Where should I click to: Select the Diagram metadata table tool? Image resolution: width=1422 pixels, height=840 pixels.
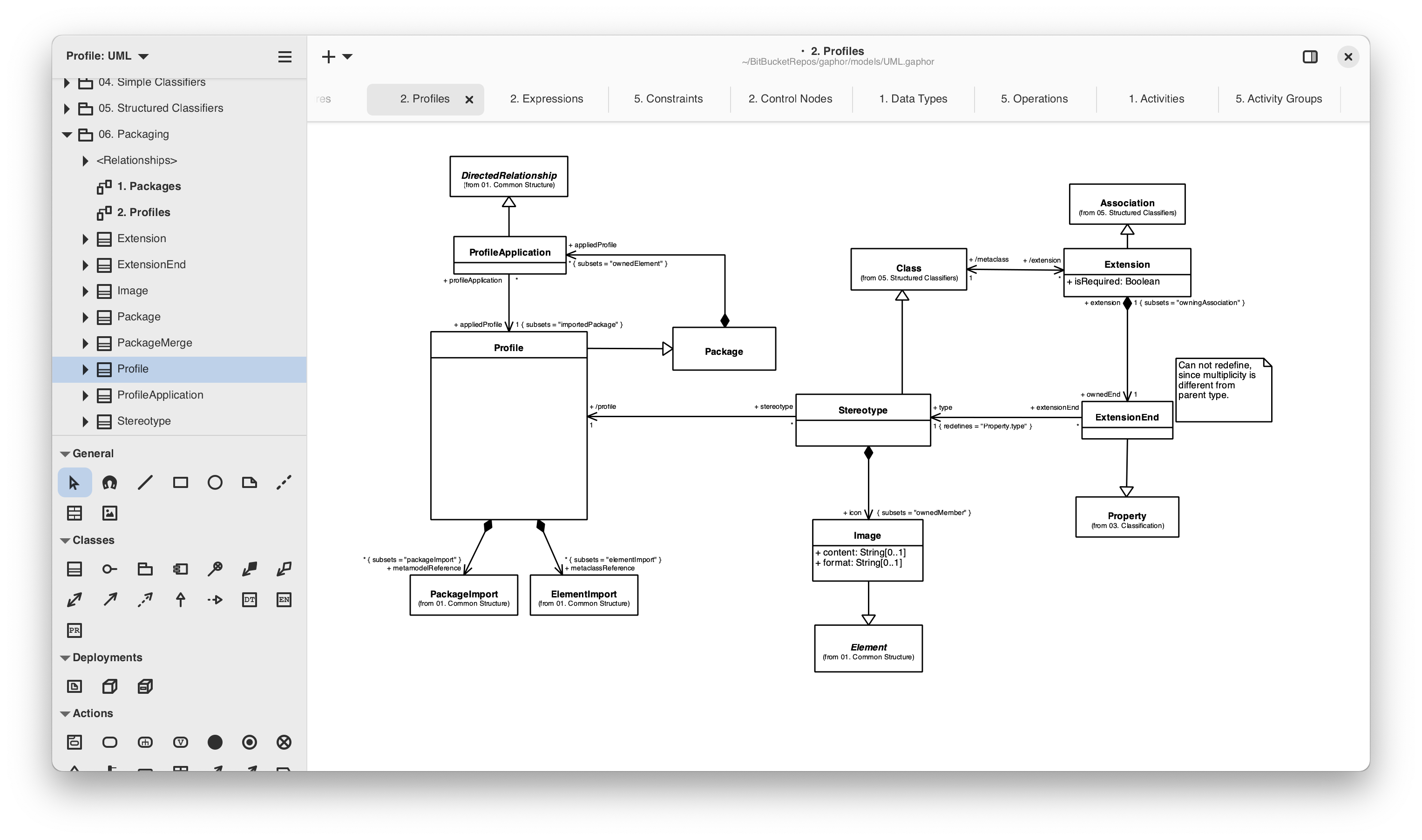pos(74,514)
